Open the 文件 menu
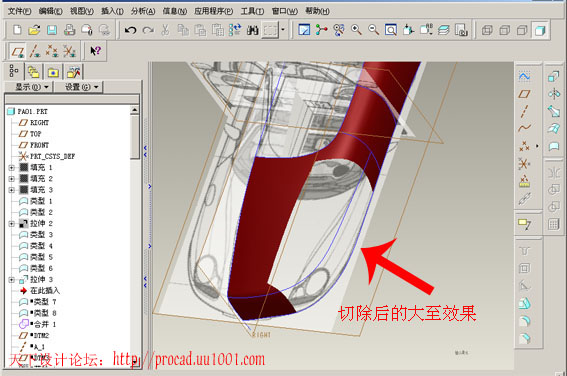This screenshot has height=376, width=567. [20, 11]
